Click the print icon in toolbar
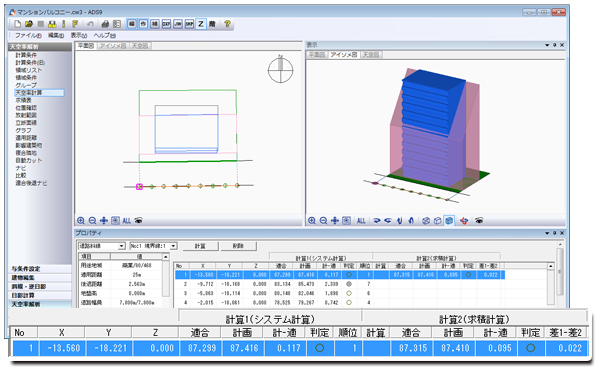The height and width of the screenshot is (380, 600). pyautogui.click(x=105, y=24)
